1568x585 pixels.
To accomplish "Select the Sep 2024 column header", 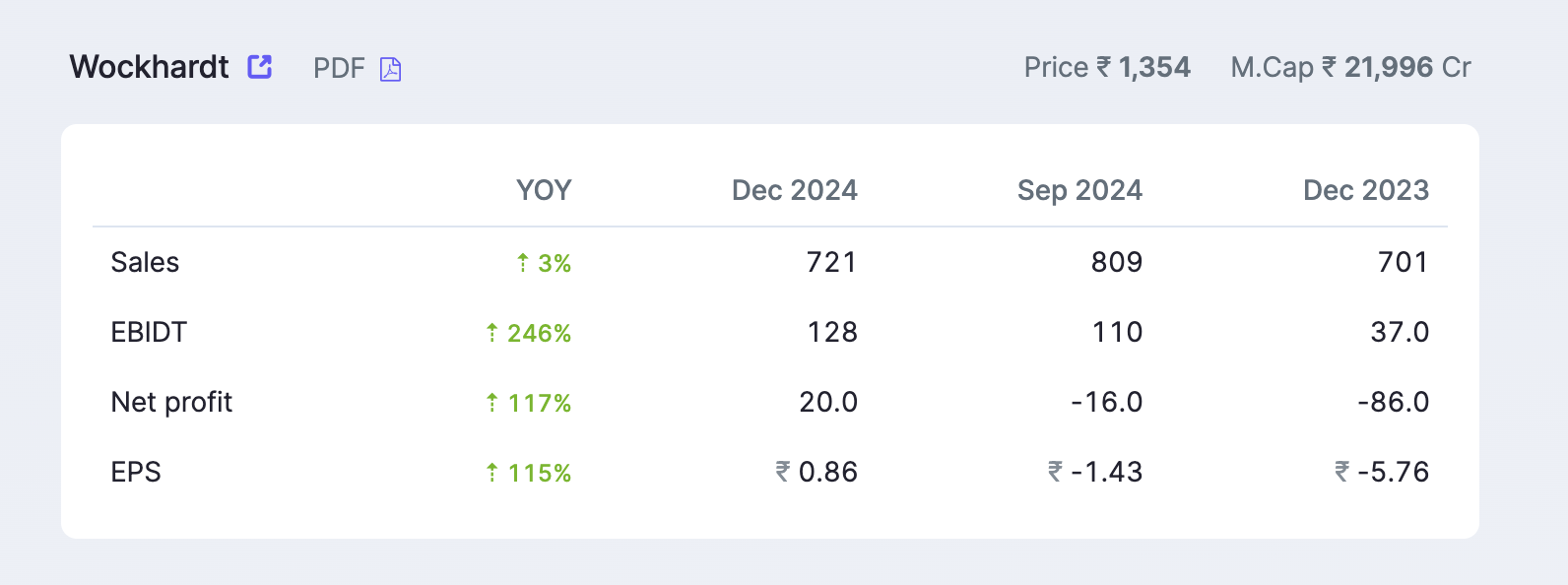I will pyautogui.click(x=1079, y=190).
